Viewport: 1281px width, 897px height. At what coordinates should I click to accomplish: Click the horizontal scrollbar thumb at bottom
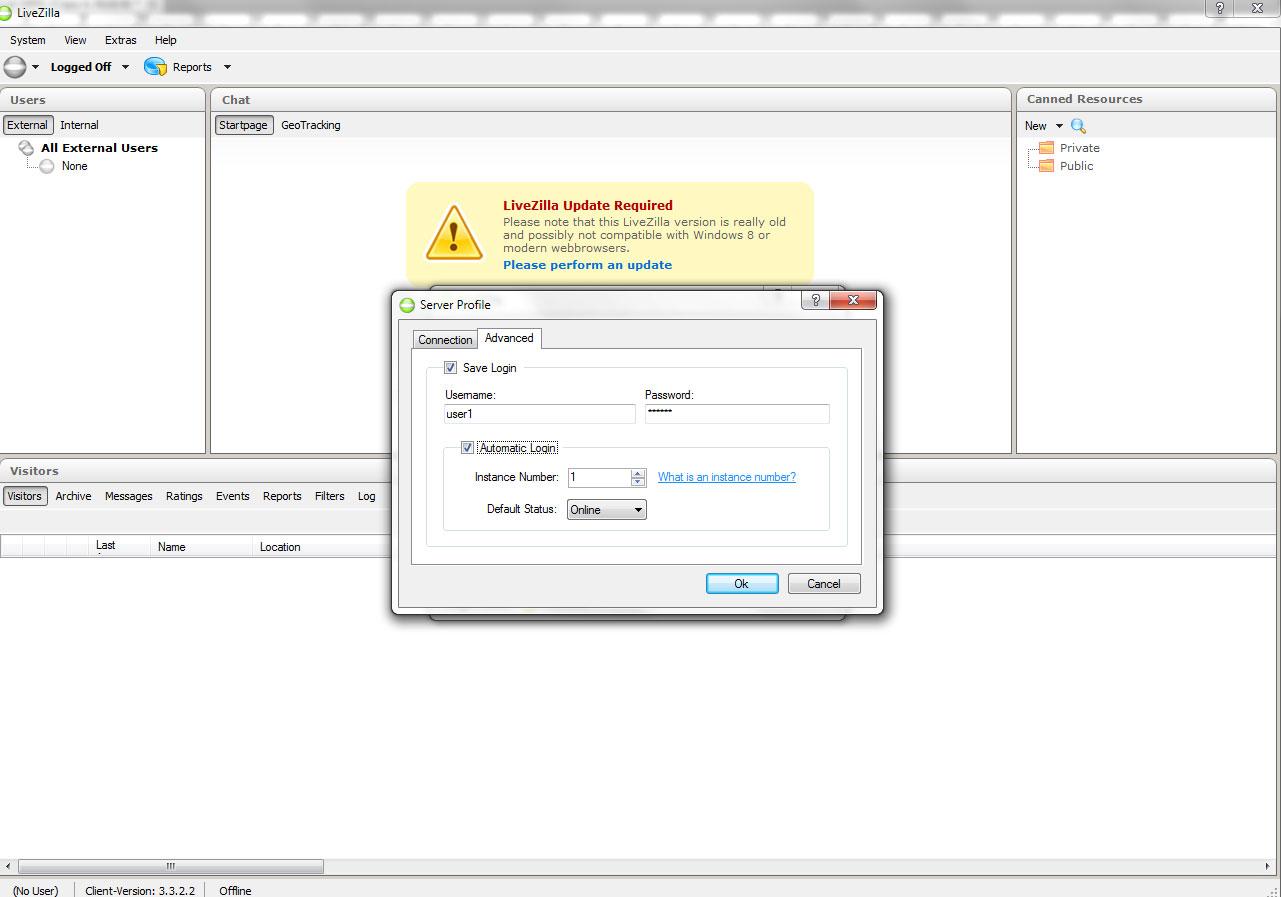pyautogui.click(x=170, y=866)
